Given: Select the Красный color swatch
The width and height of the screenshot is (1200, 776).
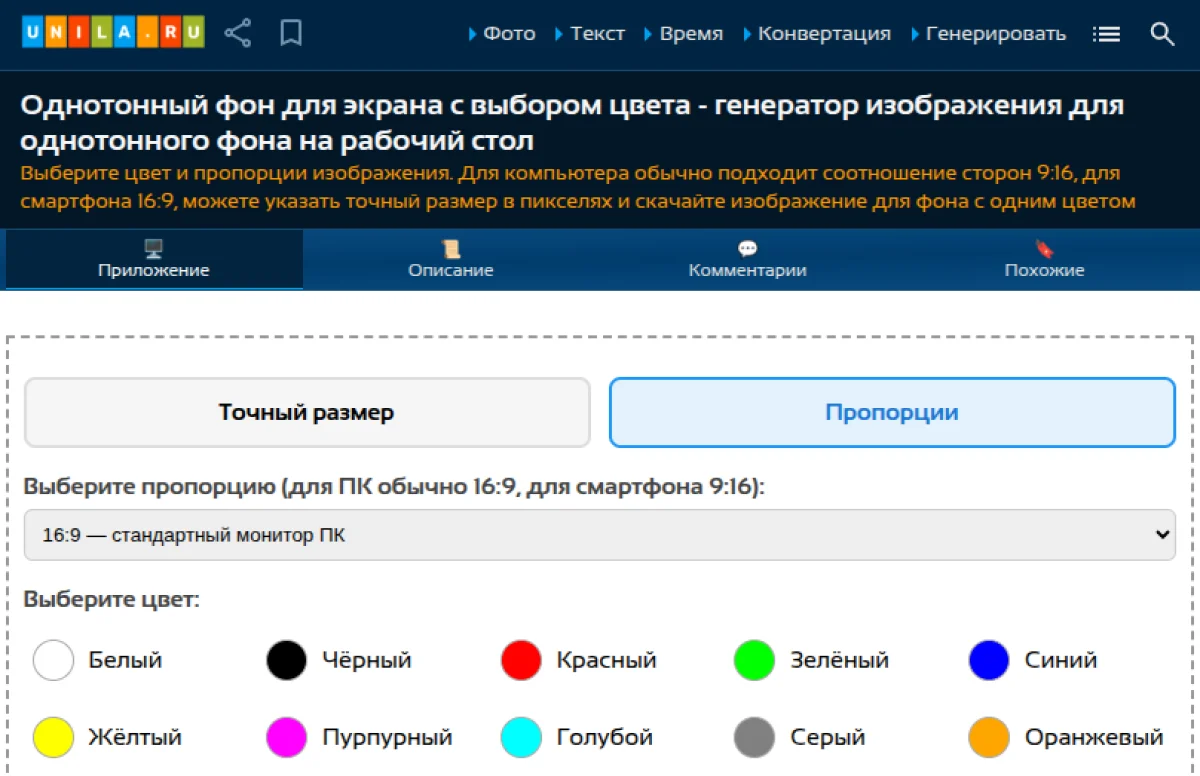Looking at the screenshot, I should click(x=520, y=660).
